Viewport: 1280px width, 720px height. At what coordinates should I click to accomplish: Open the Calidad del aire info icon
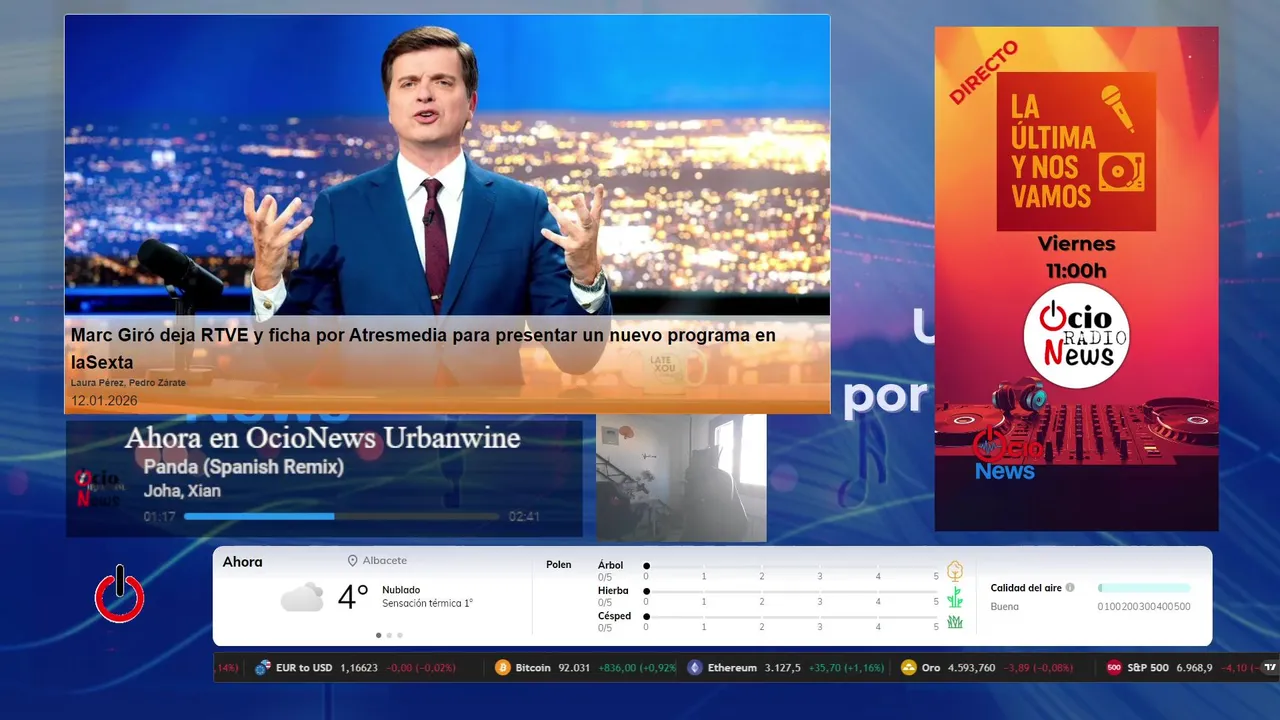(x=1070, y=588)
